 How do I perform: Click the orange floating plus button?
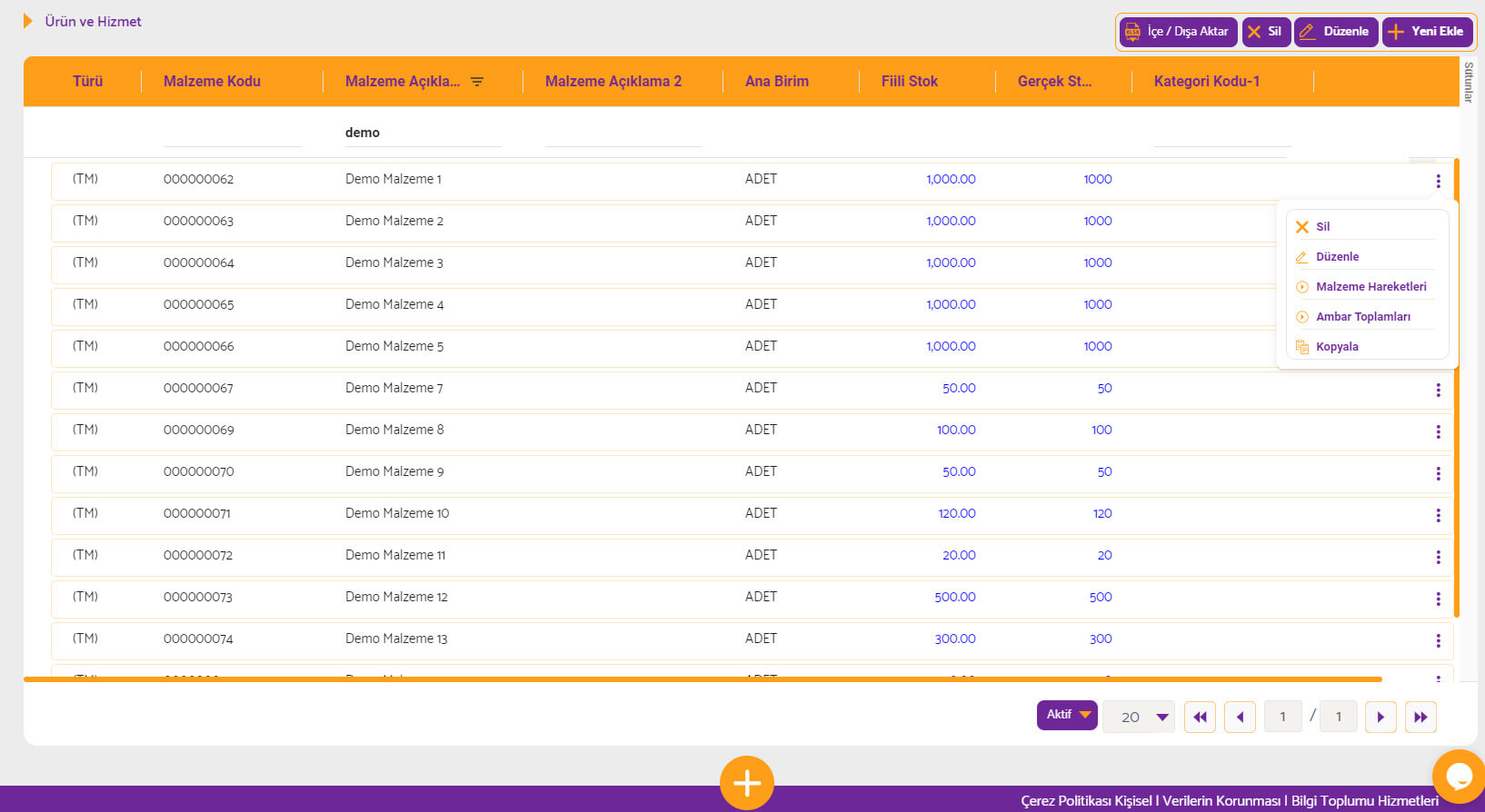(747, 783)
